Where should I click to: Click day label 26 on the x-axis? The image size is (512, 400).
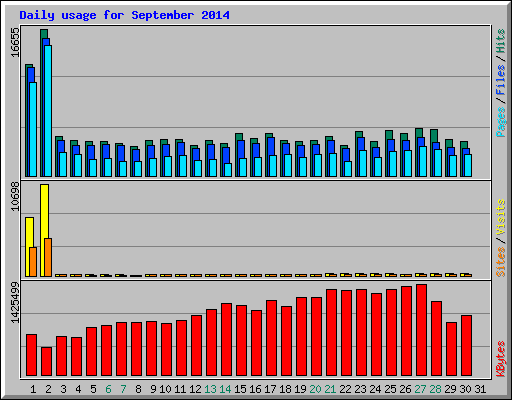tap(405, 389)
